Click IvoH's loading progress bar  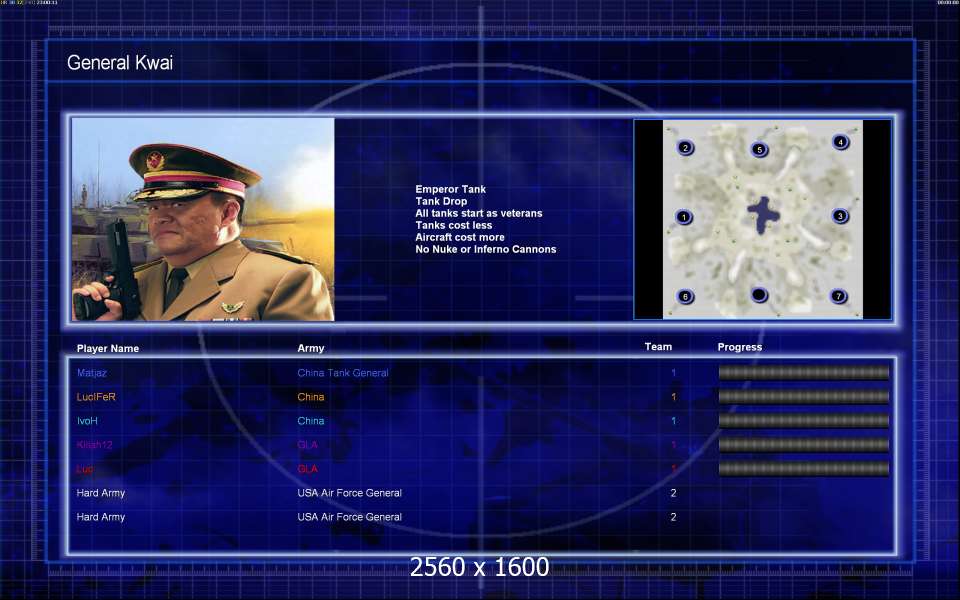tap(803, 421)
